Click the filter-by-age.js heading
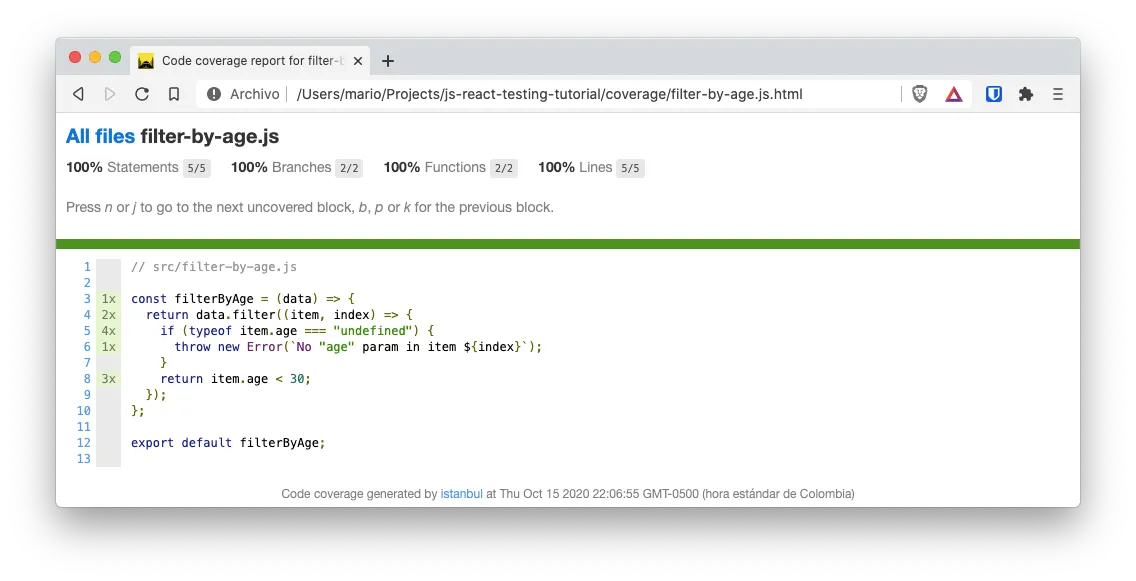1136x581 pixels. (x=209, y=136)
